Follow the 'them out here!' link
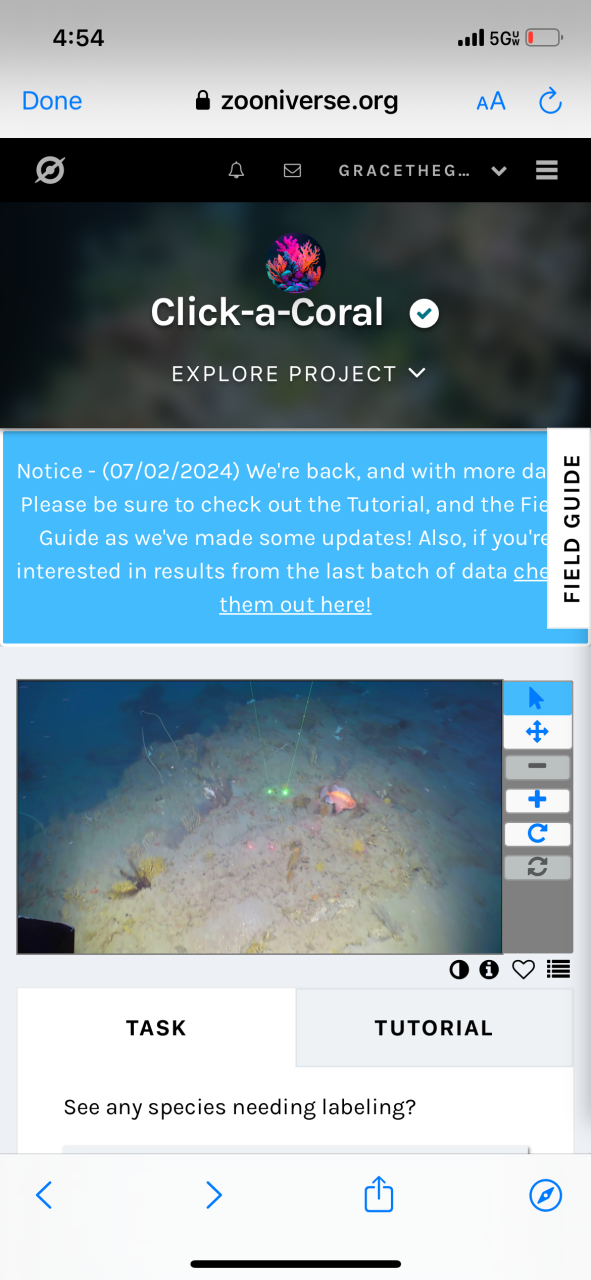This screenshot has height=1280, width=591. (x=295, y=604)
